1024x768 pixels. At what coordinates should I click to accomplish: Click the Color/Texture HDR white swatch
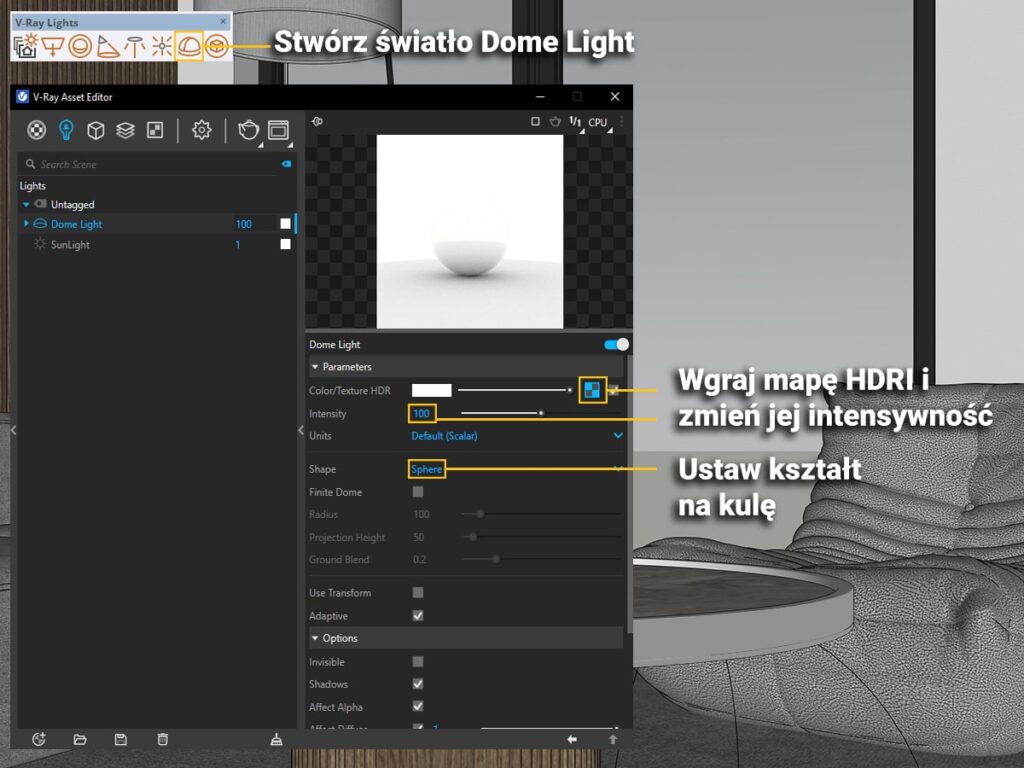click(x=432, y=390)
